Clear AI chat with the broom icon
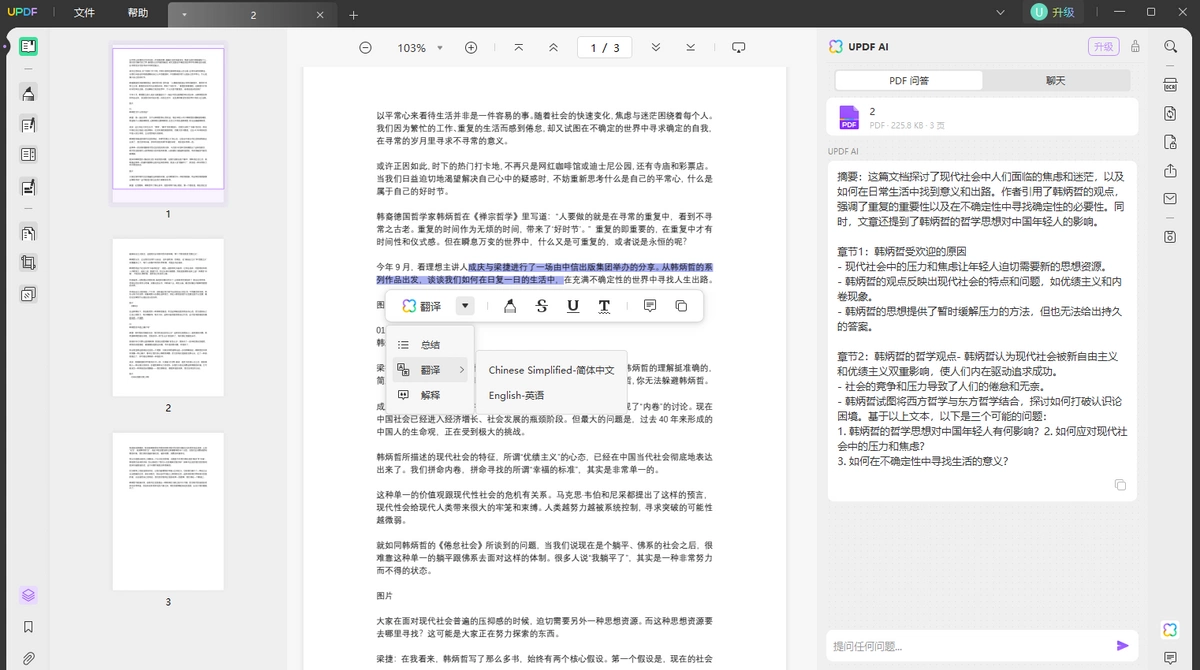This screenshot has height=670, width=1200. (1135, 47)
